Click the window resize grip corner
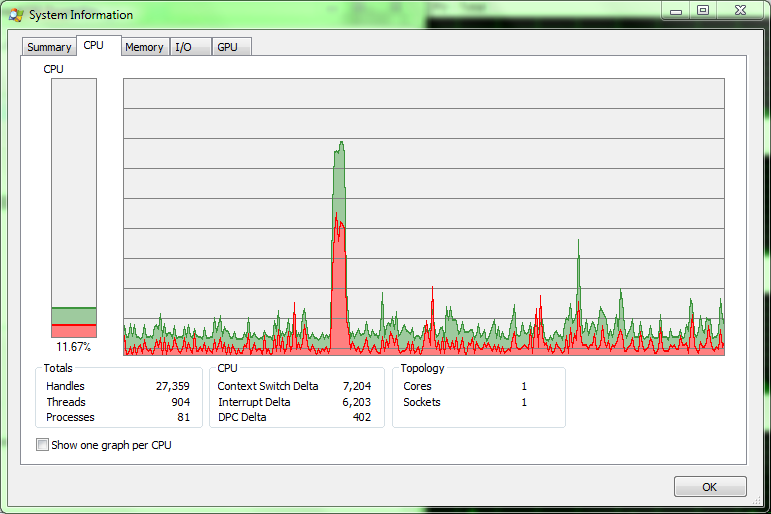The height and width of the screenshot is (514, 771). [x=757, y=501]
